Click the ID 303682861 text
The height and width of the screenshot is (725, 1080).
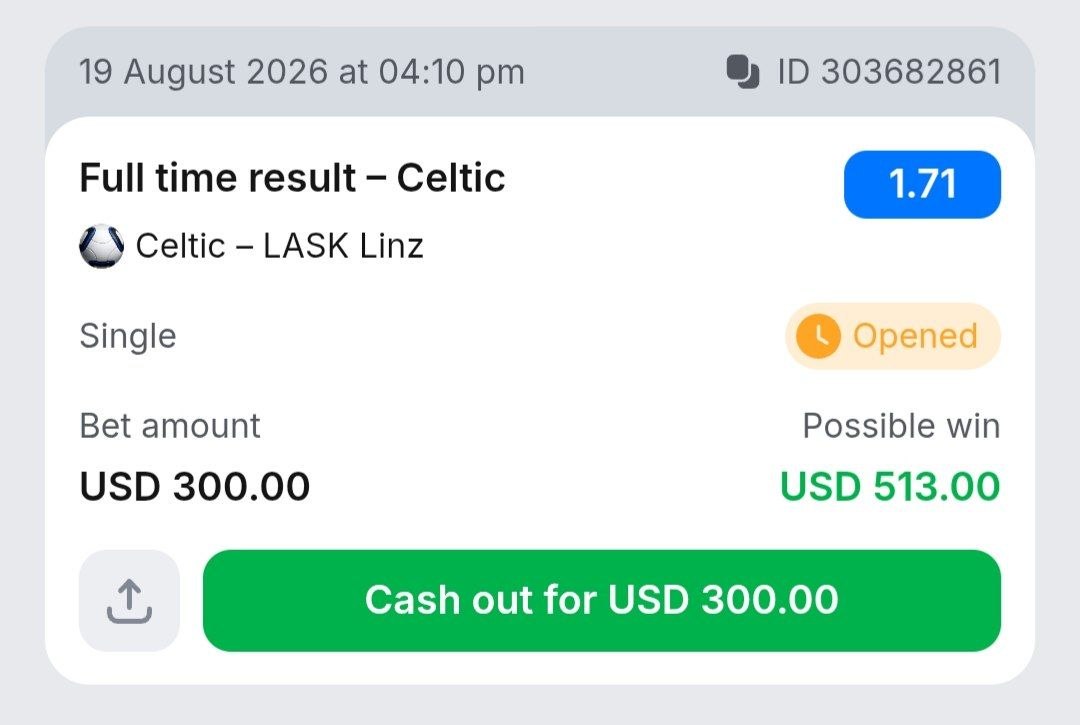(889, 72)
